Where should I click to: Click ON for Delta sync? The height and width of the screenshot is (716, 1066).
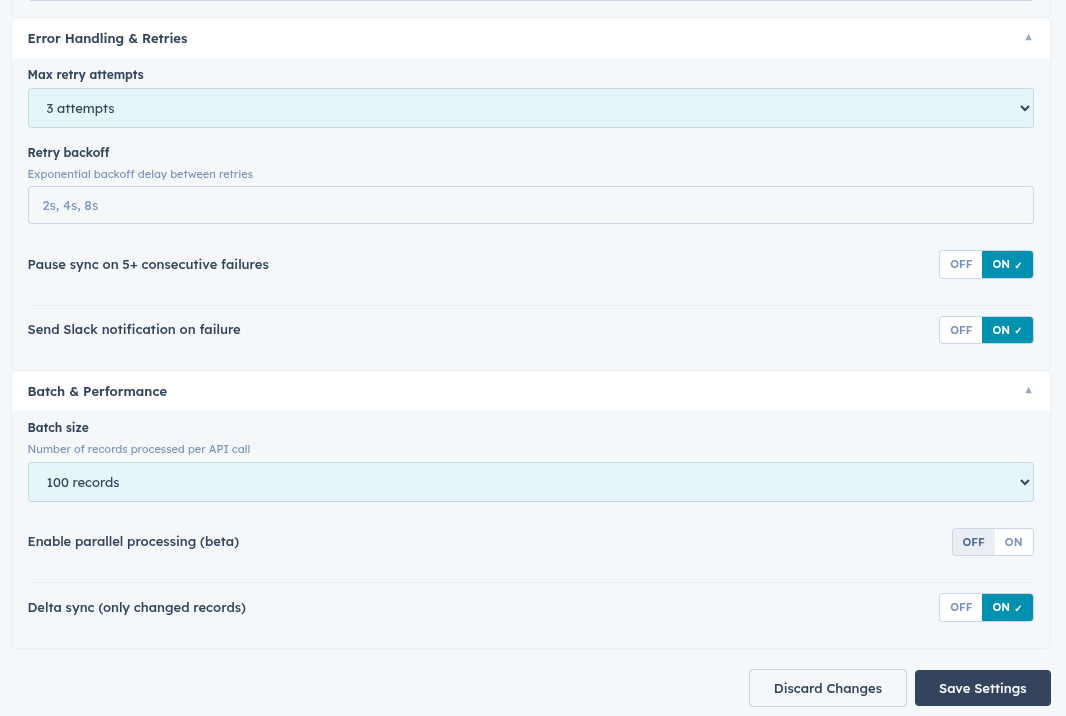coord(1007,607)
